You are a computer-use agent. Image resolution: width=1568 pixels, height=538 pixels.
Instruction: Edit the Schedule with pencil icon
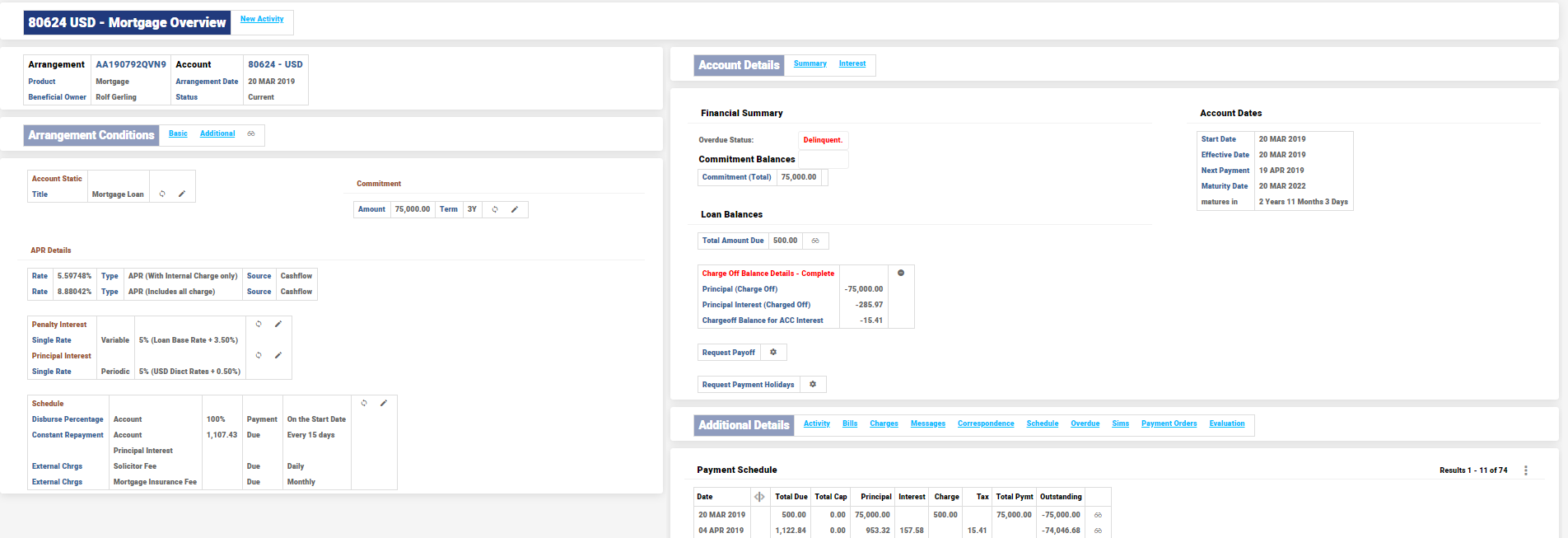tap(384, 404)
